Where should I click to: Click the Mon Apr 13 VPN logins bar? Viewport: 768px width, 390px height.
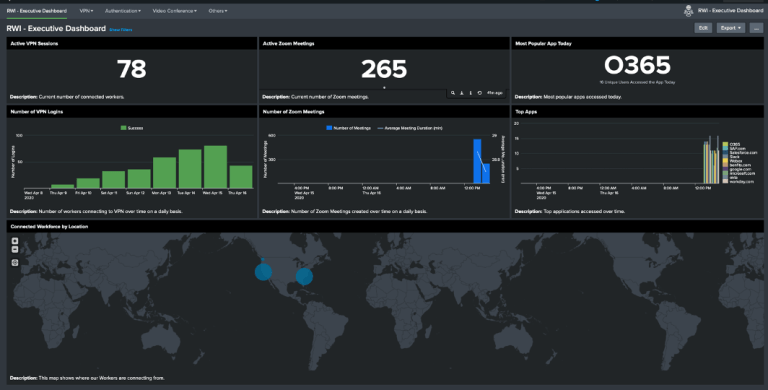click(165, 173)
